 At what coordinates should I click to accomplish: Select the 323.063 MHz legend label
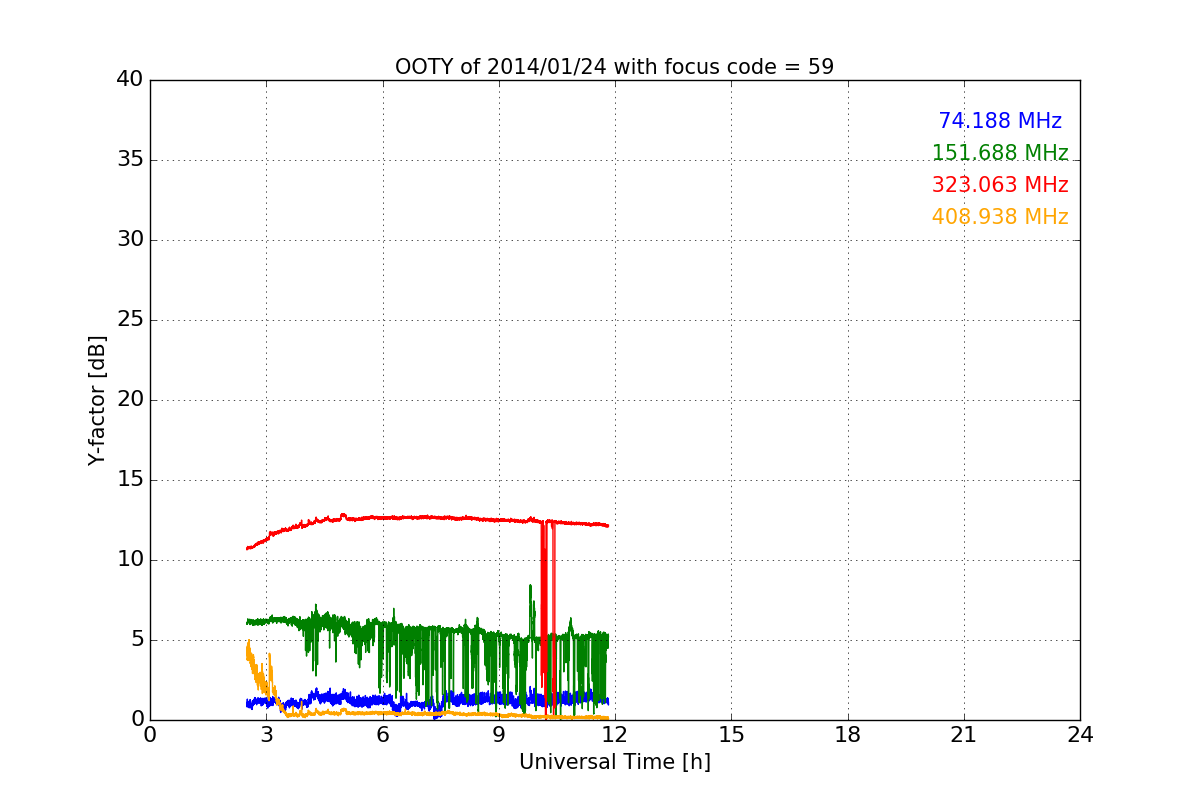pyautogui.click(x=1000, y=185)
